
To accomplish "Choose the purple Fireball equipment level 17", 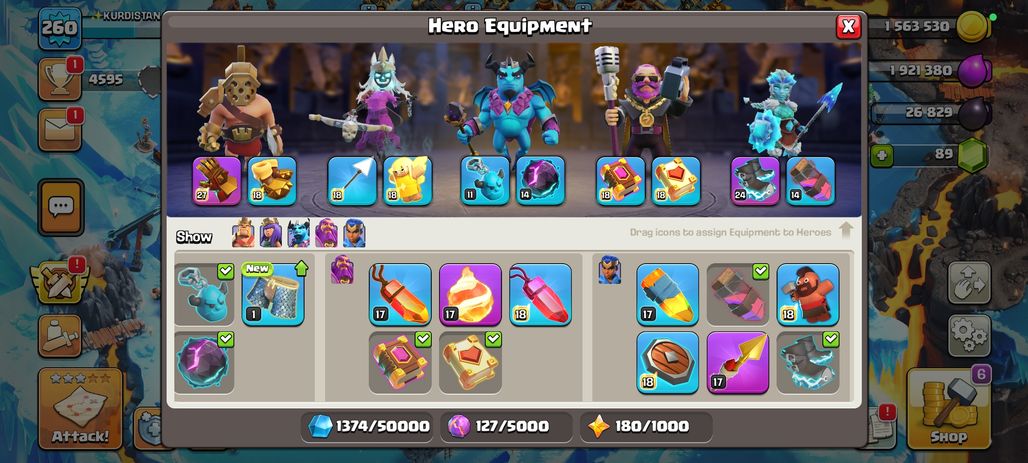I will click(x=470, y=294).
